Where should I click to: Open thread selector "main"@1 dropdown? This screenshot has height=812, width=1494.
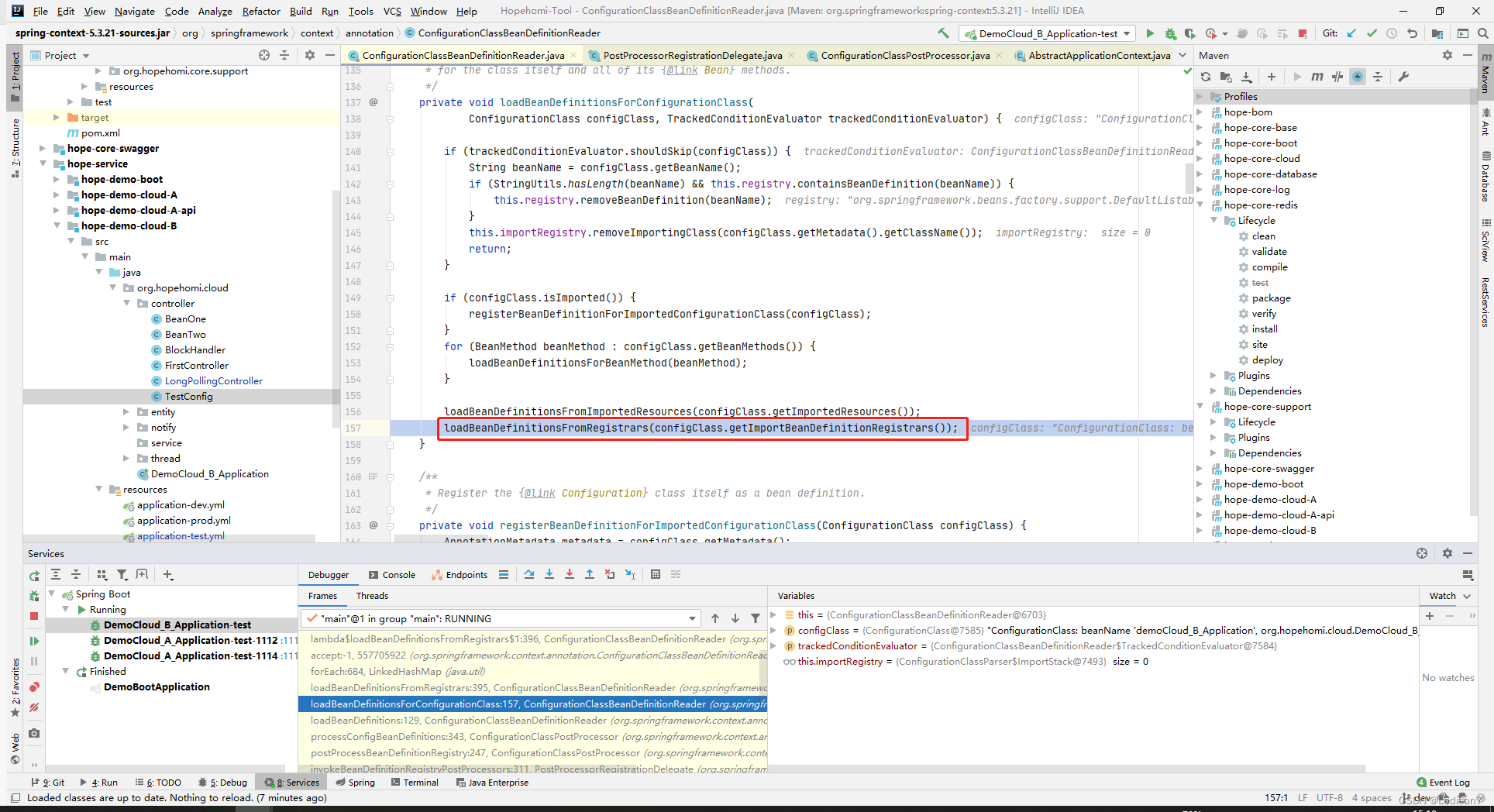click(501, 618)
